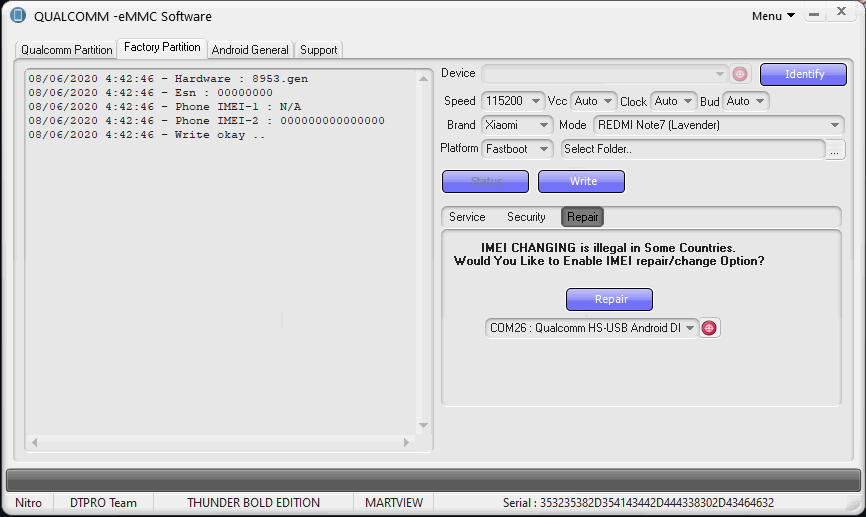Click the 'Phone IMEI-1 : N/A' log line
866x517 pixels.
click(165, 107)
